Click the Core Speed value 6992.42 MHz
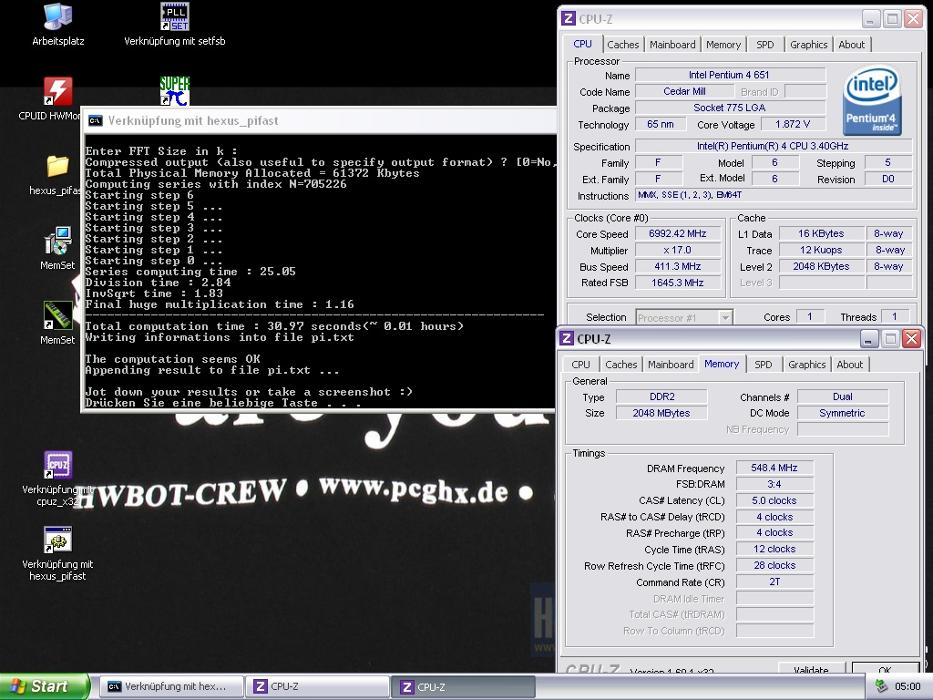Screen dimensions: 933x700 click(x=678, y=234)
